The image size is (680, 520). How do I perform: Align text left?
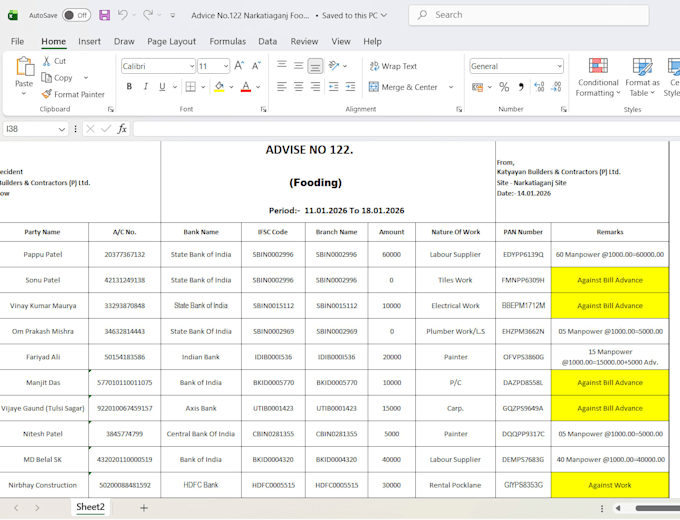[x=282, y=87]
